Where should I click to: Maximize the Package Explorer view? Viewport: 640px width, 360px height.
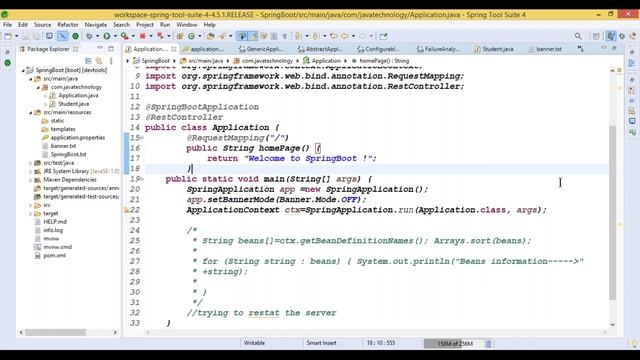tap(111, 49)
